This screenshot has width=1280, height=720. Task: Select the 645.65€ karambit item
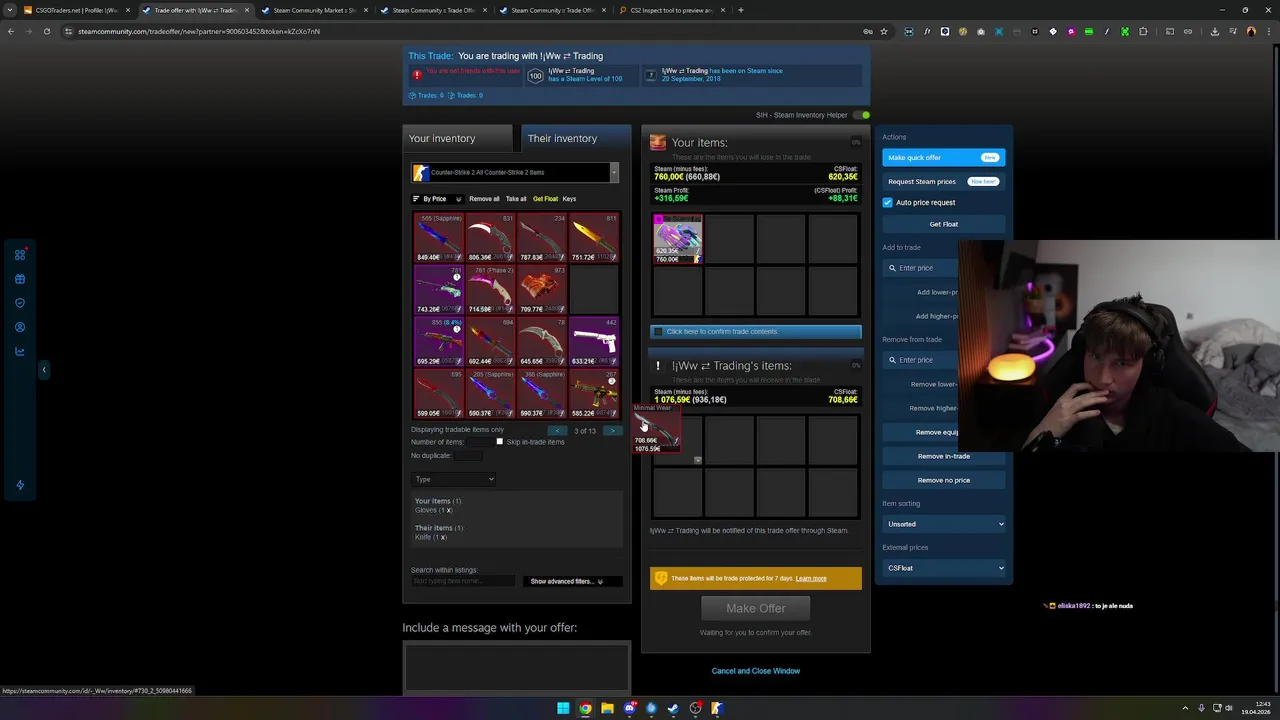(x=542, y=342)
